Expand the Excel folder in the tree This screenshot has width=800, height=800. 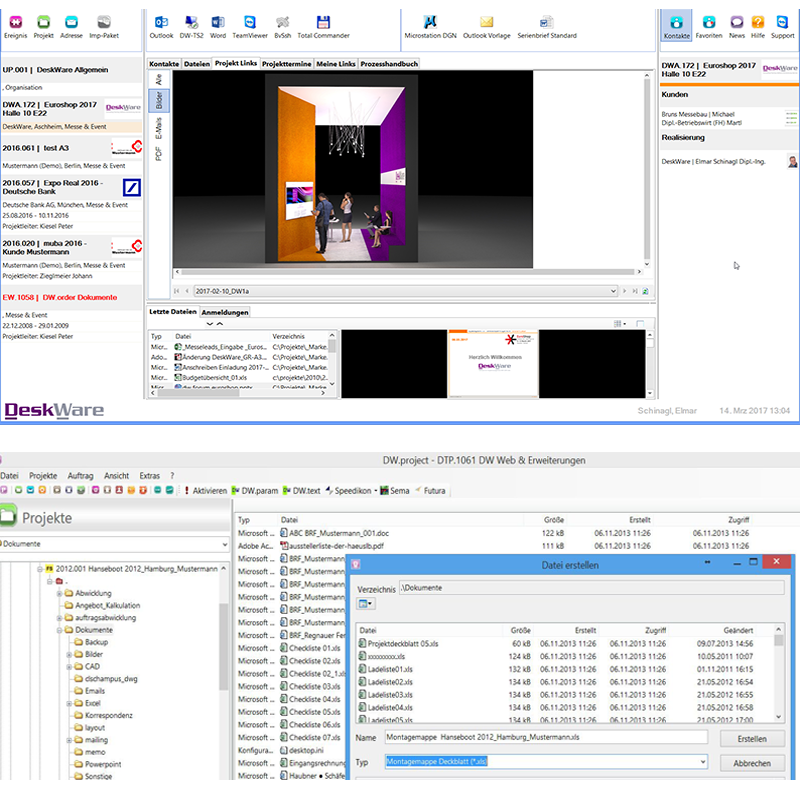click(x=69, y=704)
